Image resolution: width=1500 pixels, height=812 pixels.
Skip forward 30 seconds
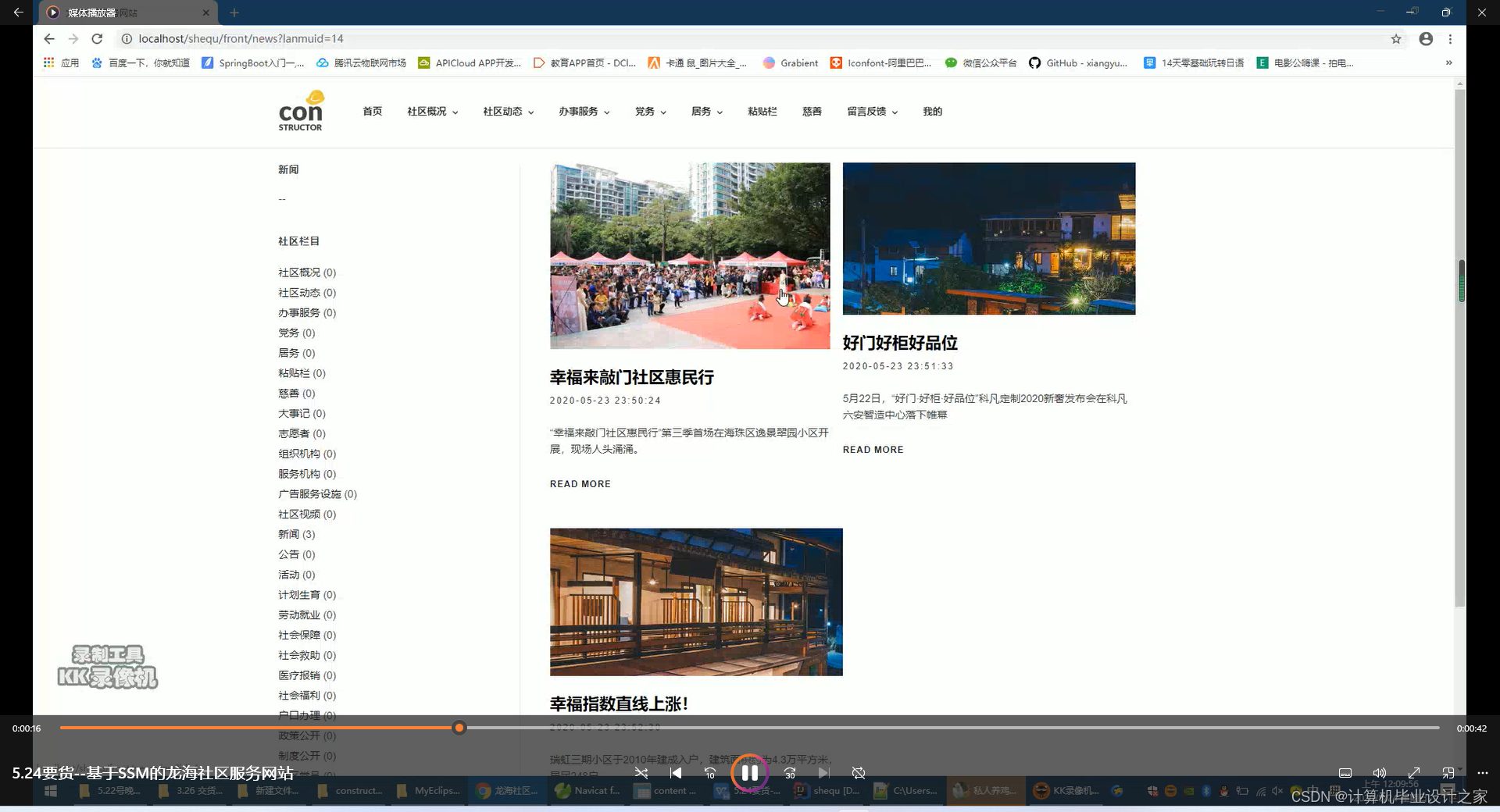(790, 773)
